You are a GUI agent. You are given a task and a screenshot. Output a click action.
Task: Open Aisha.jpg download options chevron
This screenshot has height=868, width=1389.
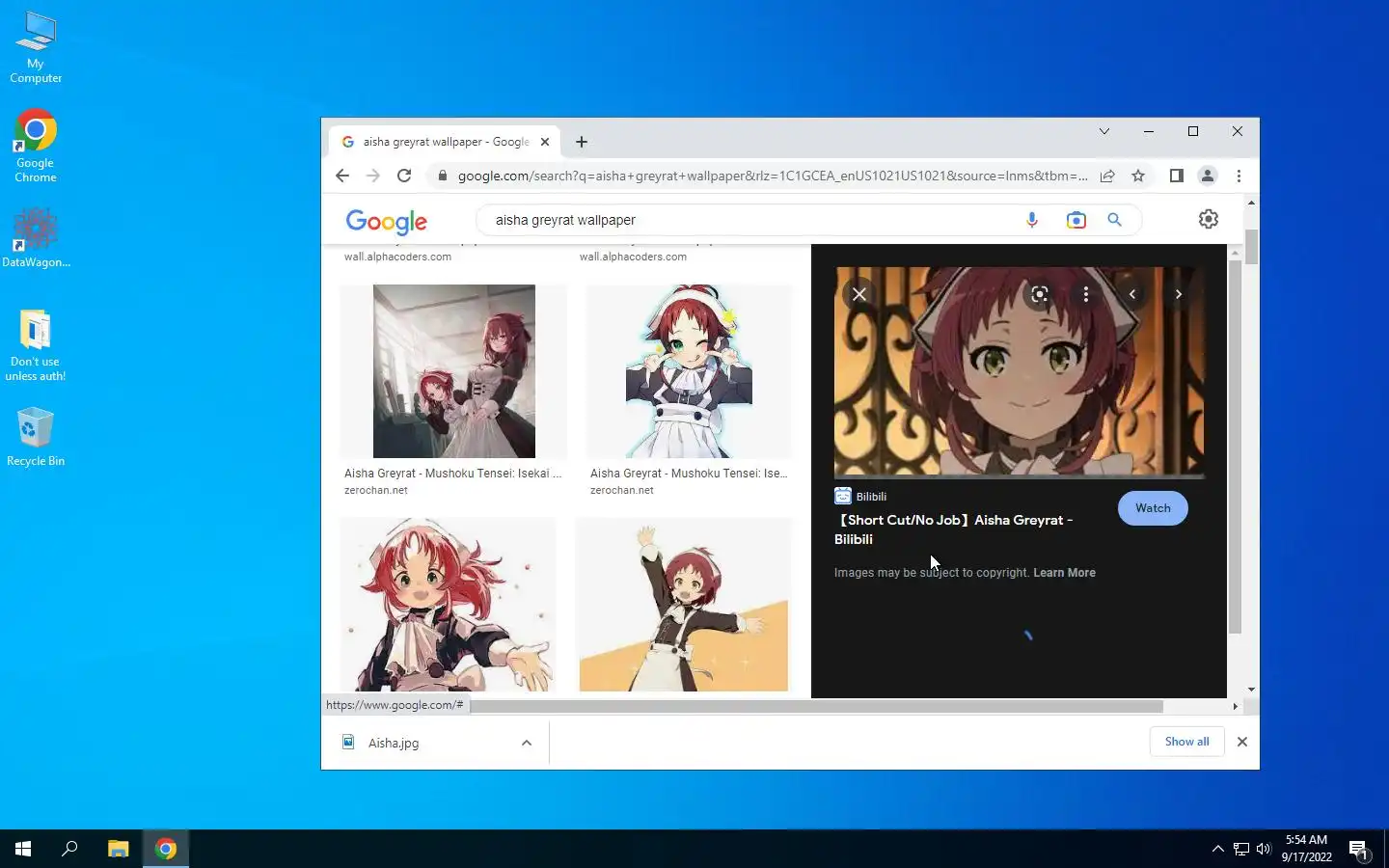pyautogui.click(x=527, y=743)
